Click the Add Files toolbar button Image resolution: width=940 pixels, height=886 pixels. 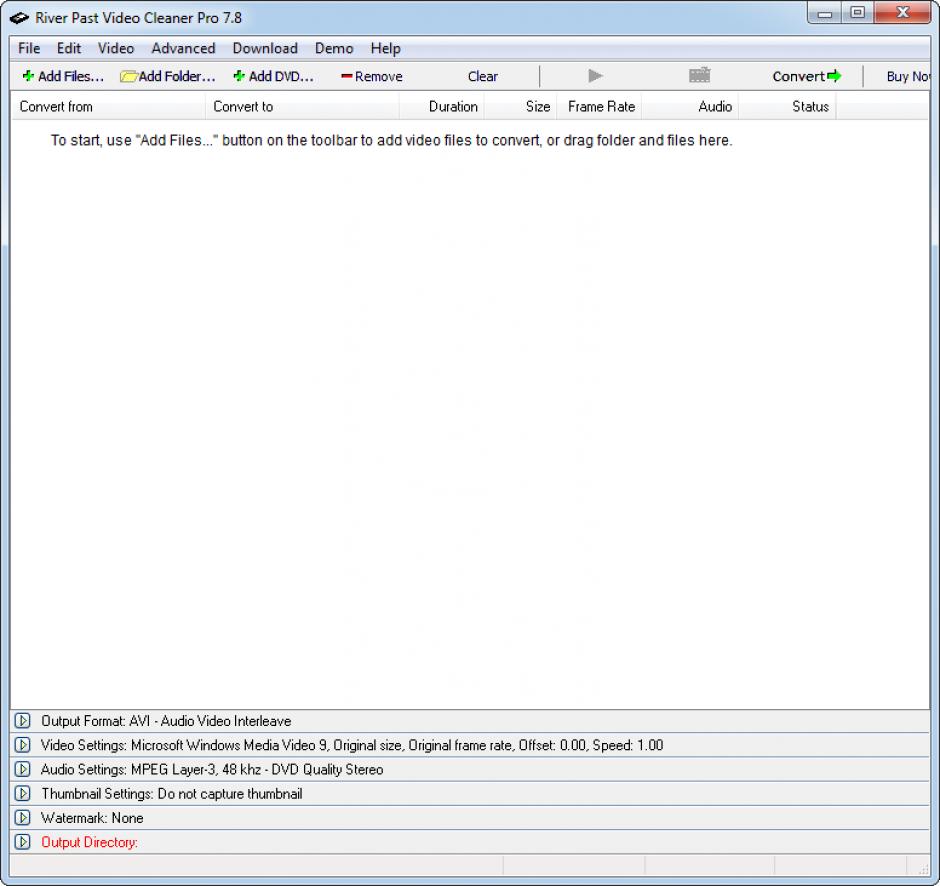(x=63, y=76)
